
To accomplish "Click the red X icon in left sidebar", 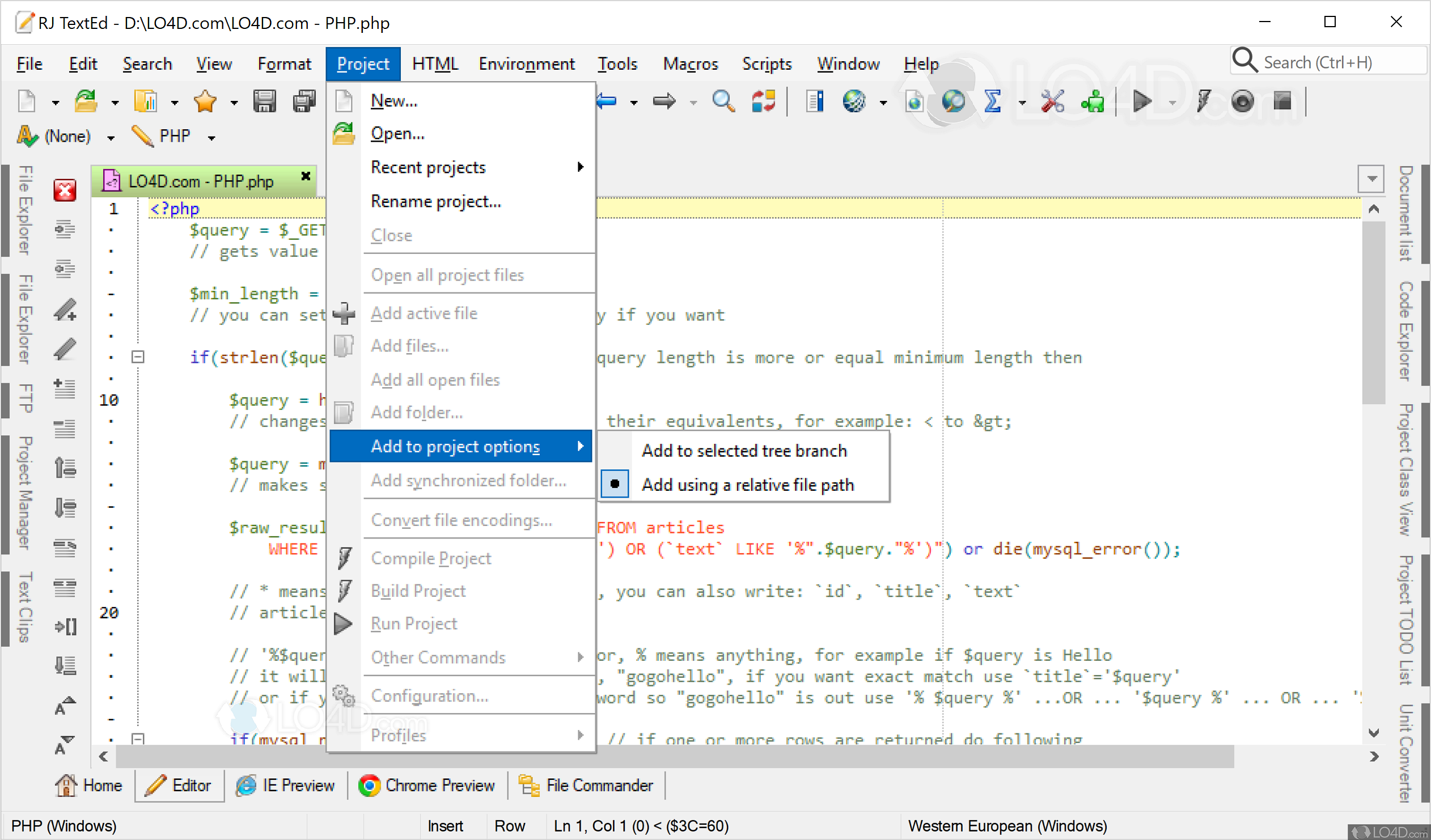I will coord(65,190).
